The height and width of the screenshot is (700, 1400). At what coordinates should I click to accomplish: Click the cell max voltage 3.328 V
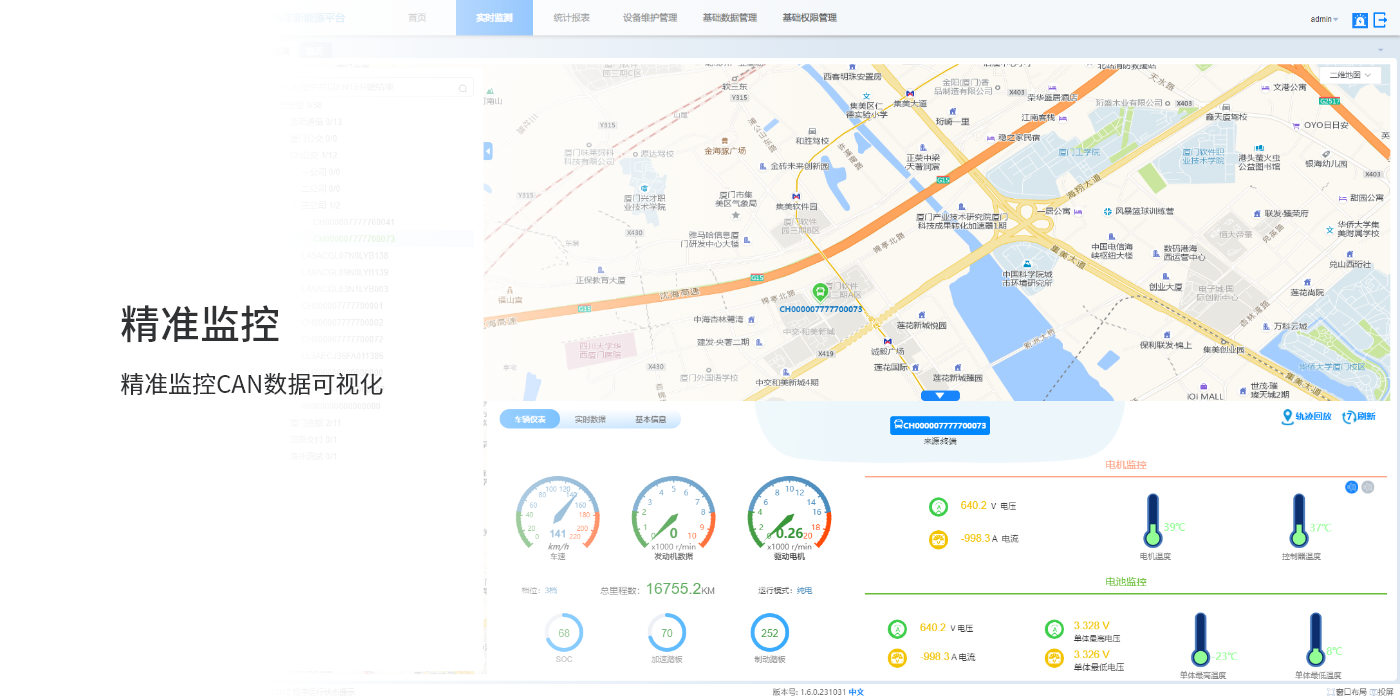[1091, 625]
